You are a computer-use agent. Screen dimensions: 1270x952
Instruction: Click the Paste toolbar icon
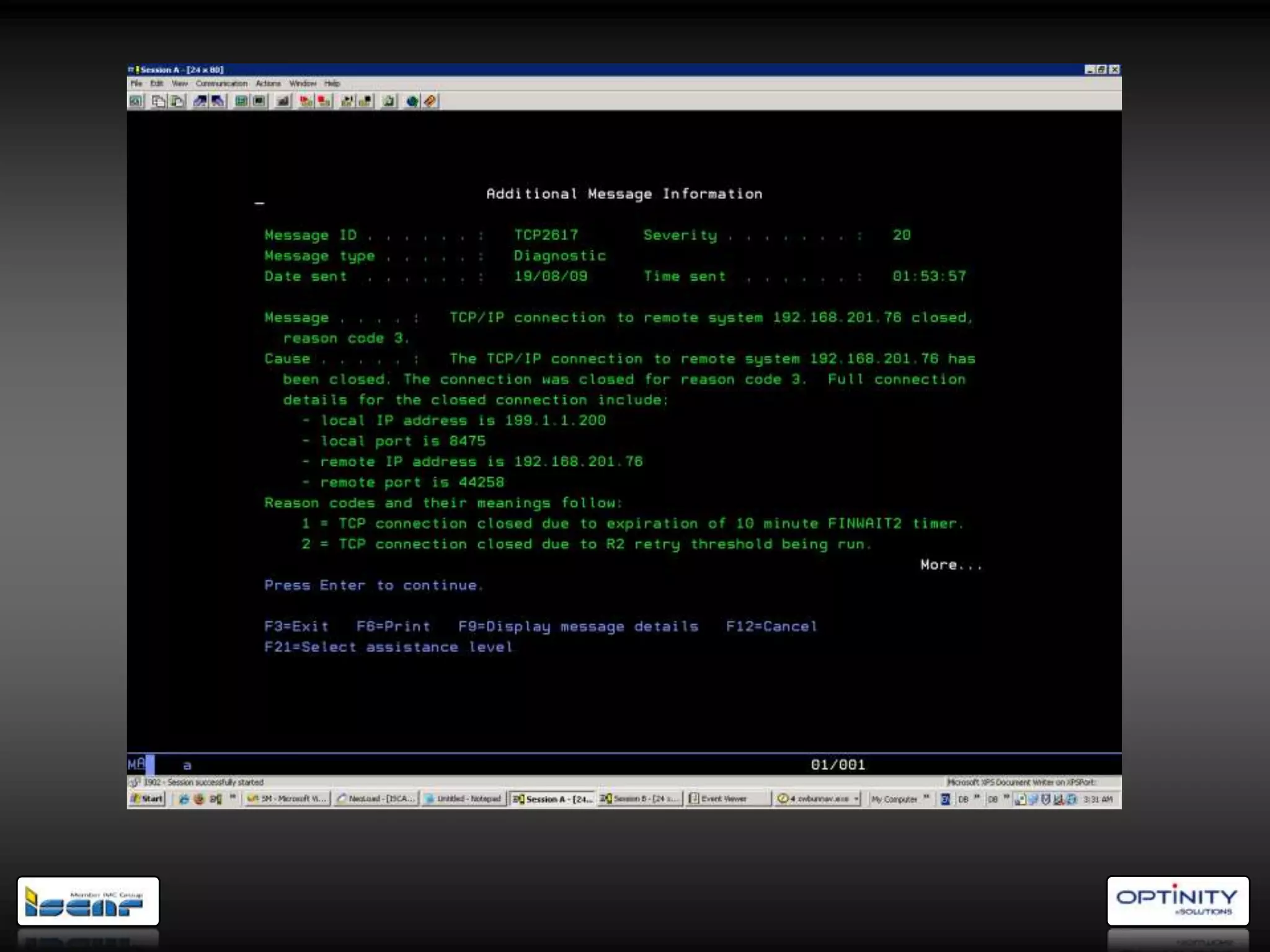[177, 101]
